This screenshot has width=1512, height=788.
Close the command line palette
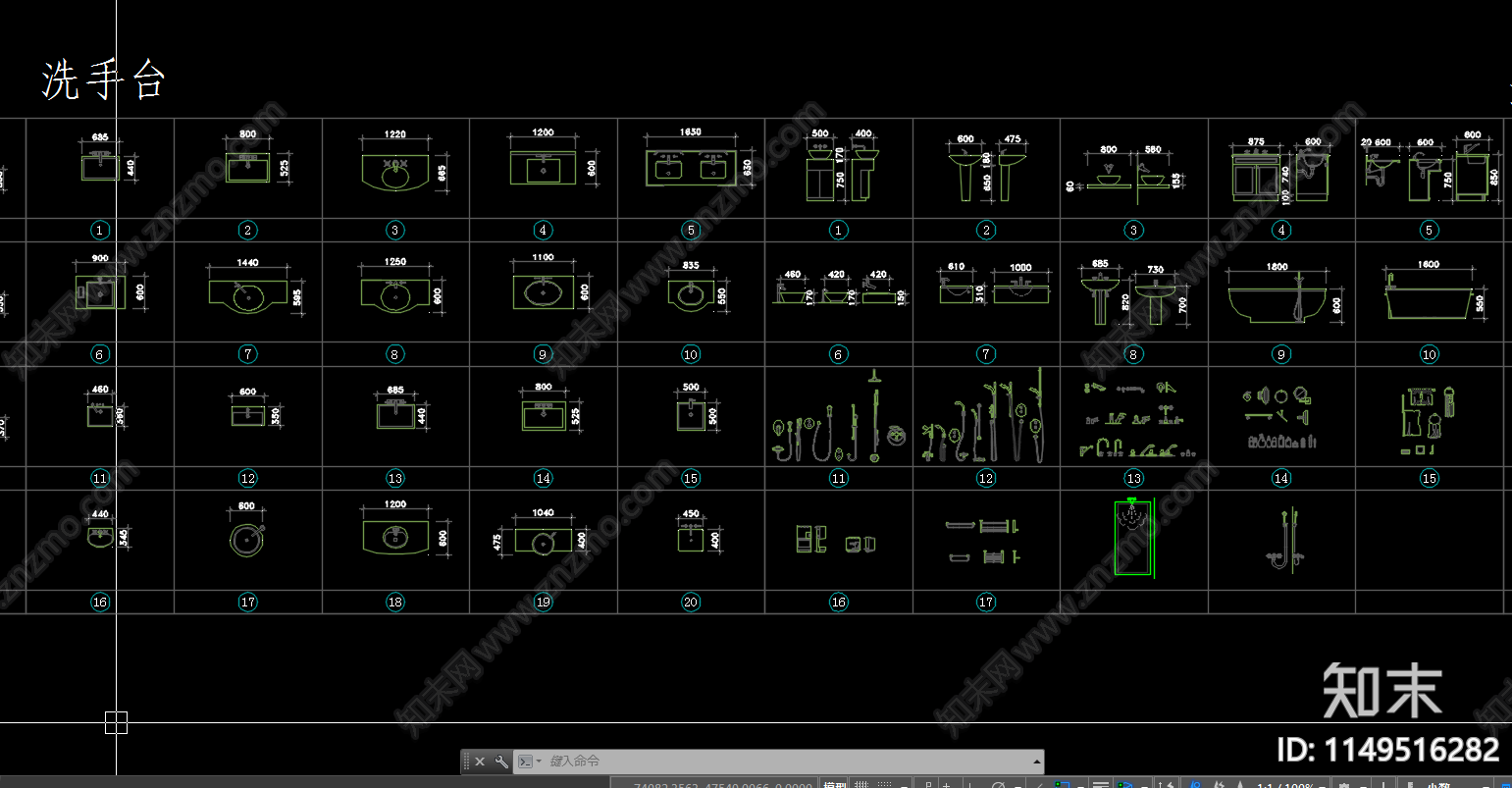(480, 762)
